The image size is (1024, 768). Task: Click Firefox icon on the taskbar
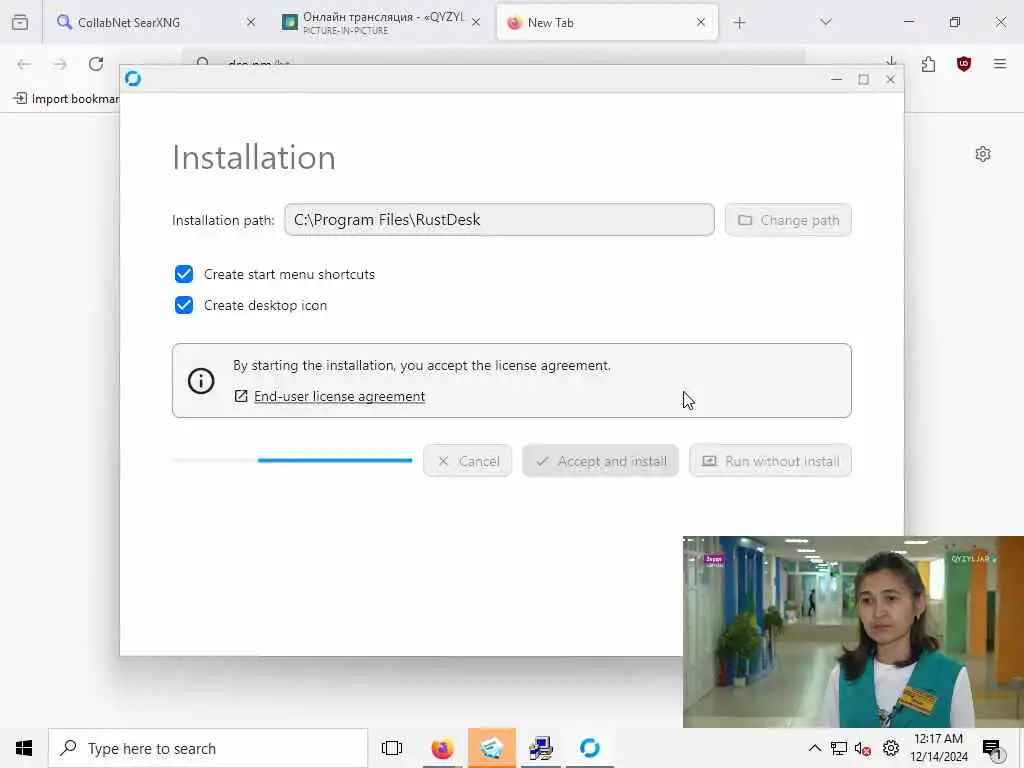click(442, 748)
